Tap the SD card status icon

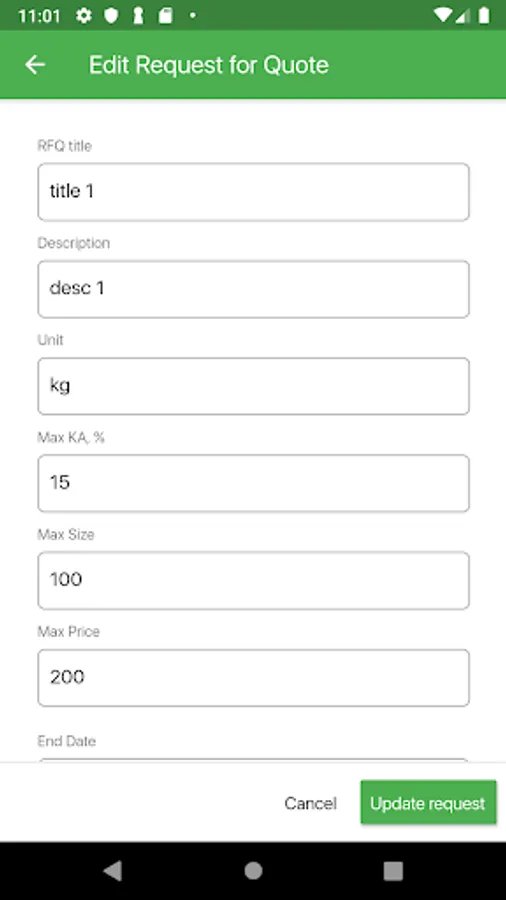165,15
